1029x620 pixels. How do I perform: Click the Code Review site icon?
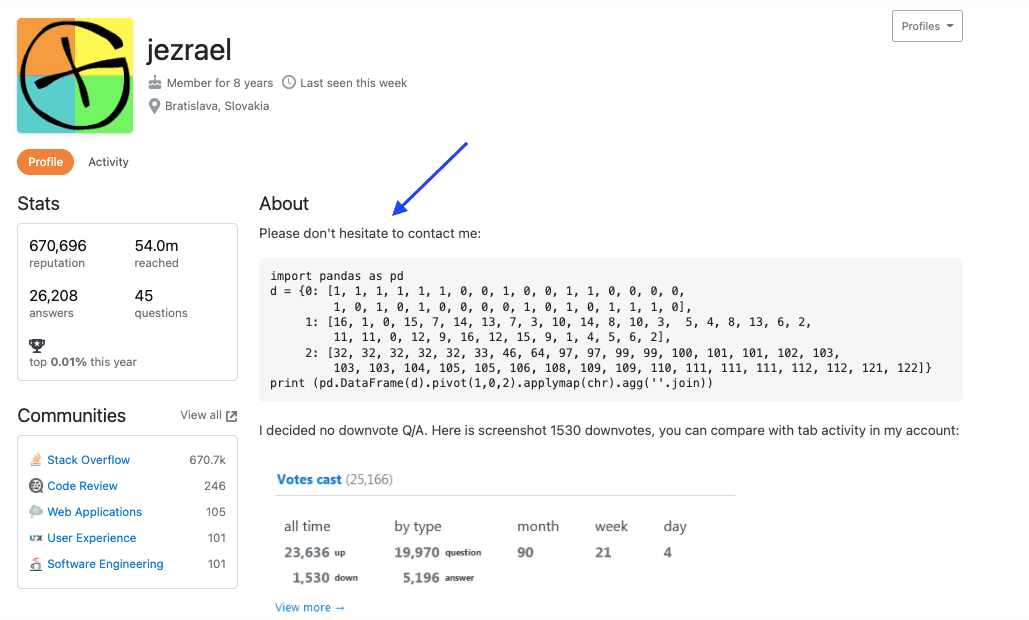[37, 486]
